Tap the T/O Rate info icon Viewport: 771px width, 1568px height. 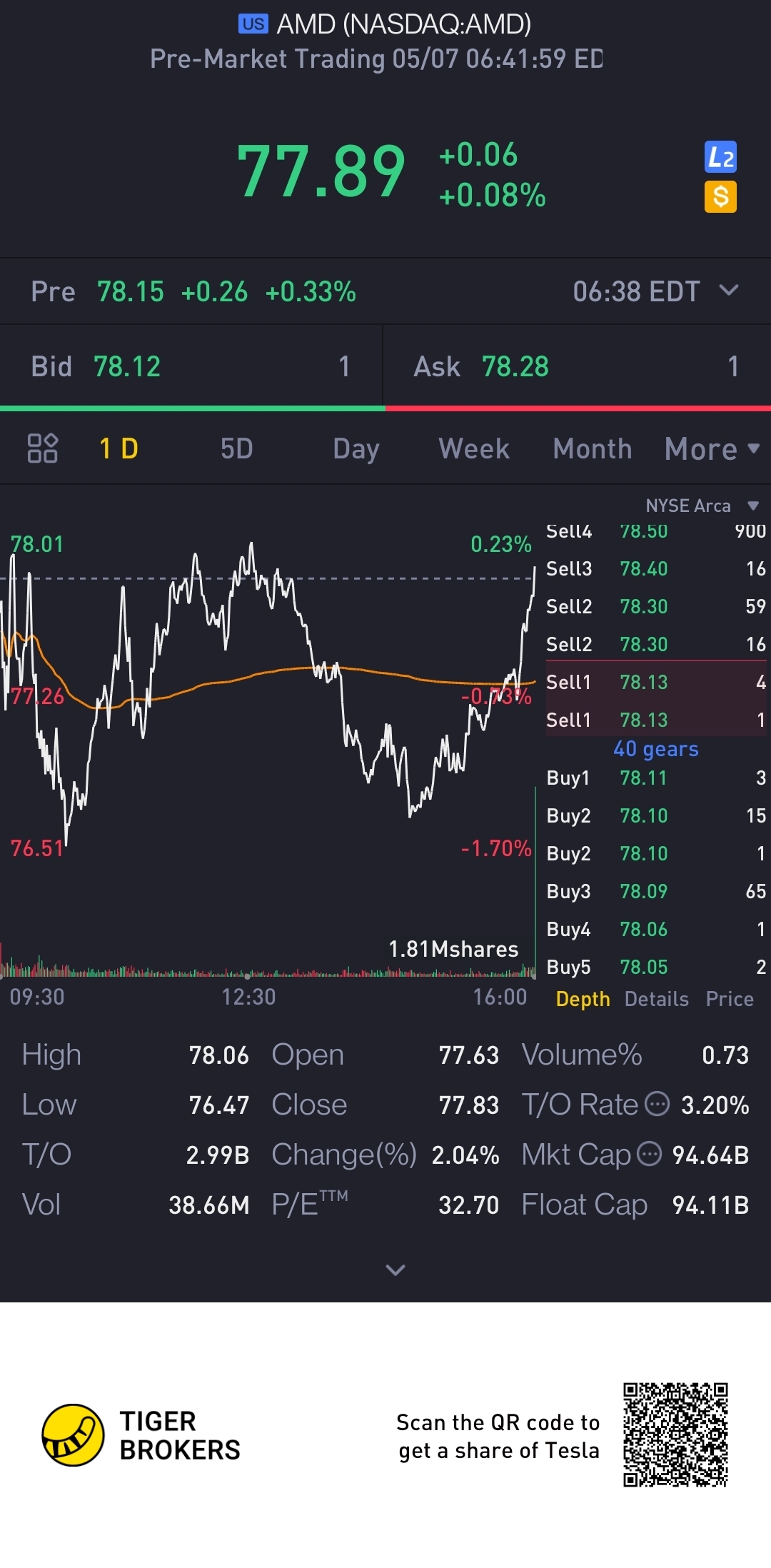657,1105
